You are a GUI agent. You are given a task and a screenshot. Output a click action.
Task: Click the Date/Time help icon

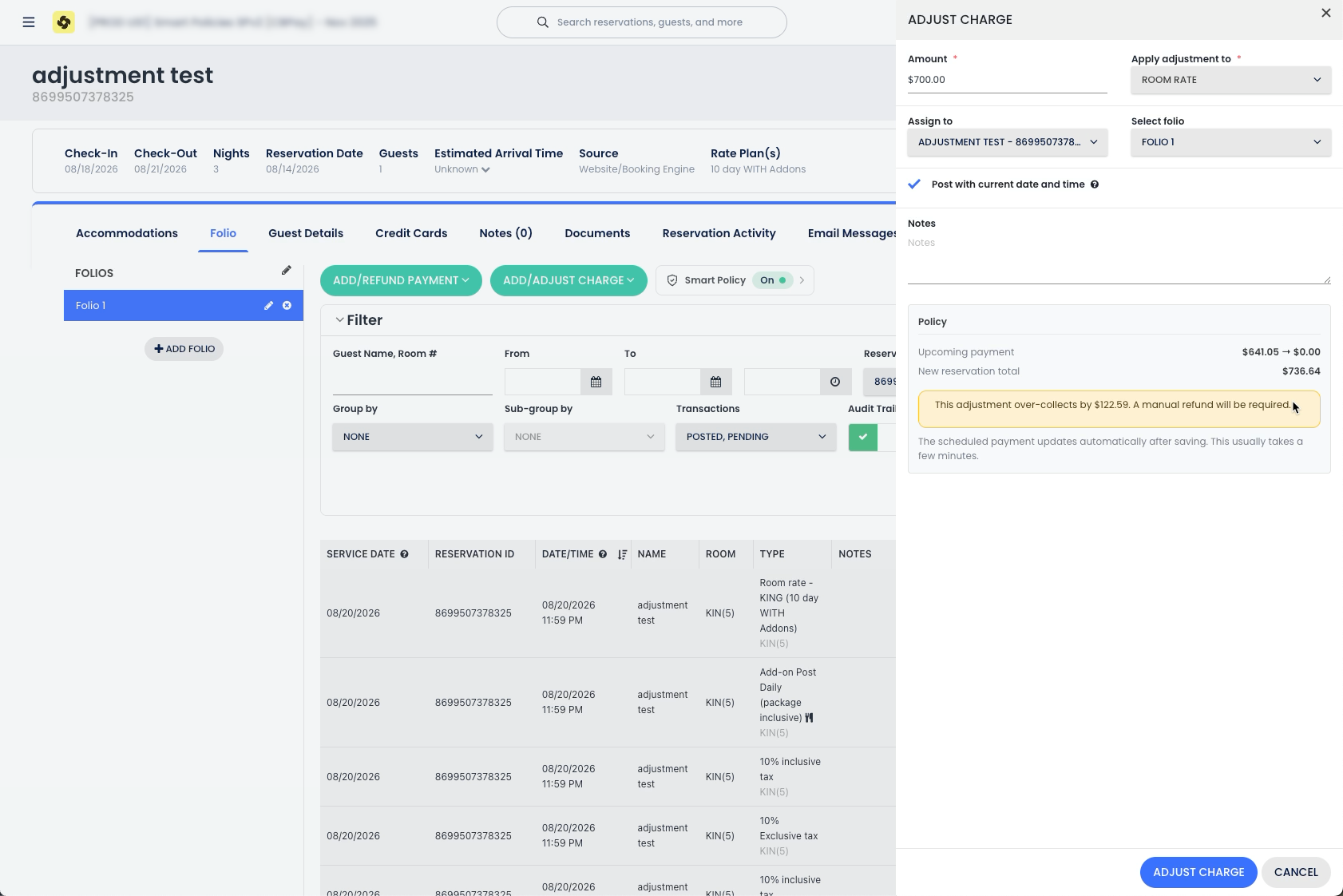(603, 554)
